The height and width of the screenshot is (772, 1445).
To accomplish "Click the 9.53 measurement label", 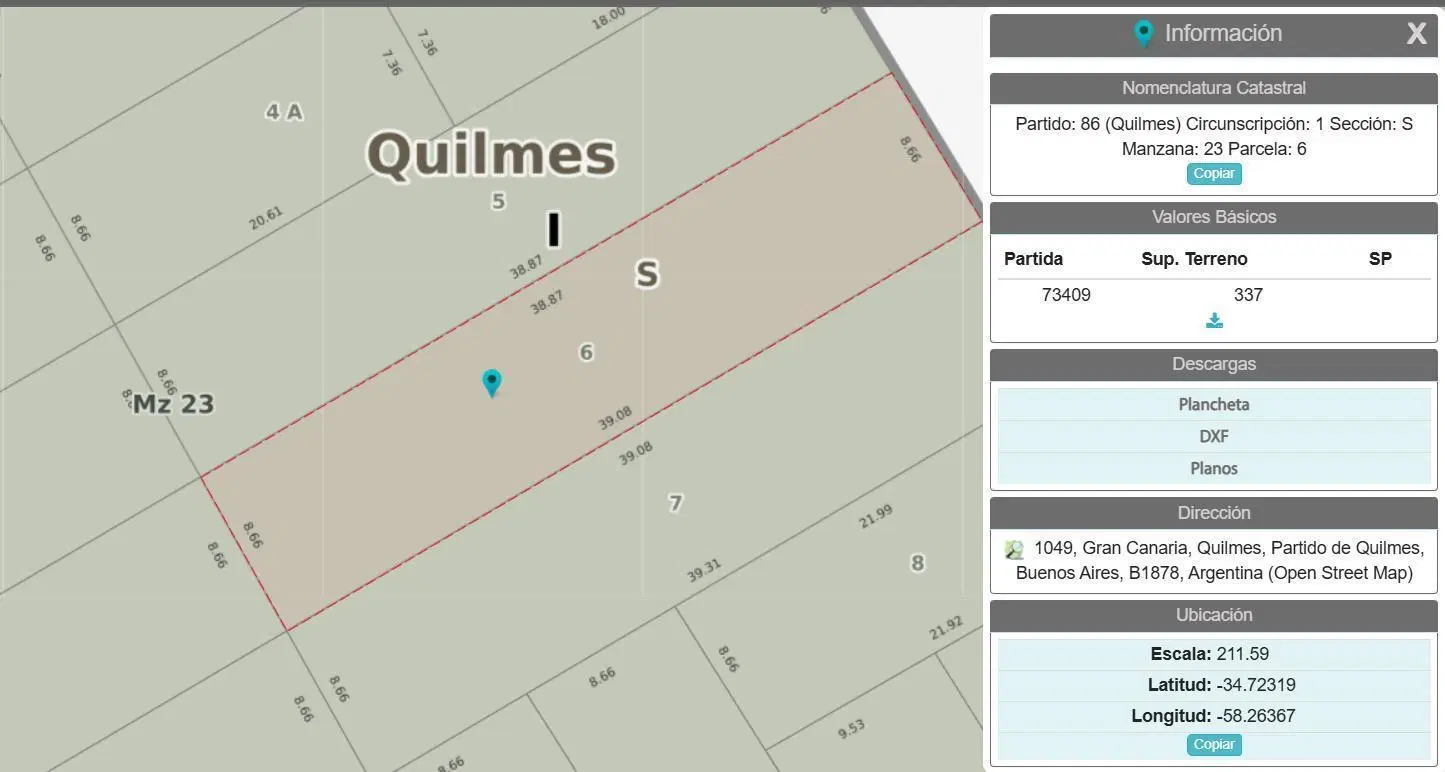I will (x=851, y=728).
